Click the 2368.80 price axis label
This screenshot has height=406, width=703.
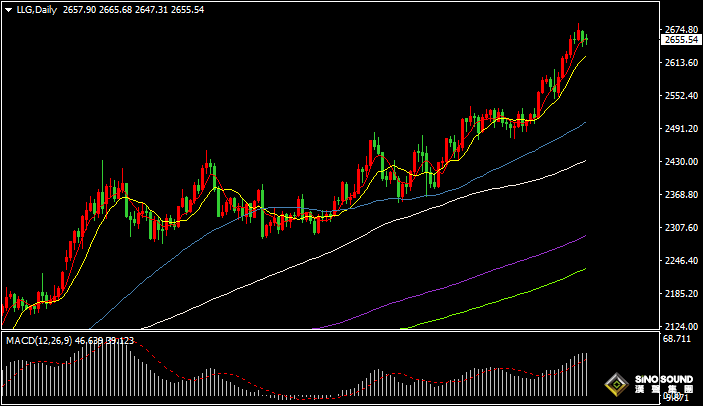coord(680,195)
